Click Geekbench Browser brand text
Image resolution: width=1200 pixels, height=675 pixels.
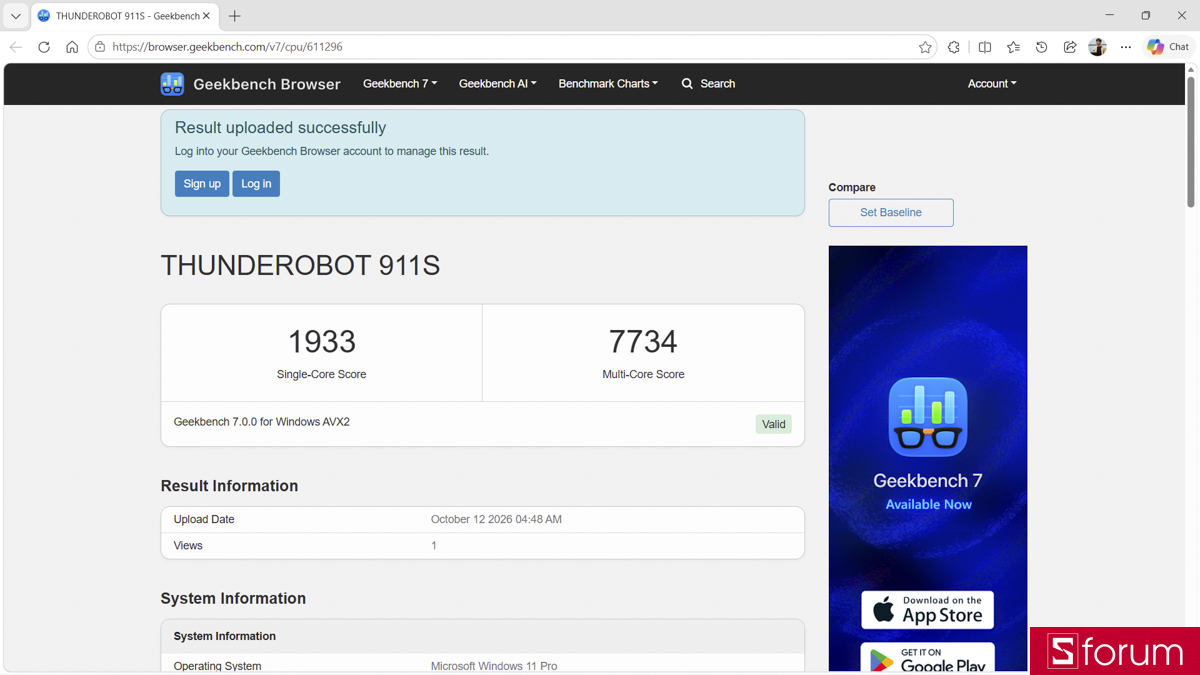click(x=267, y=84)
